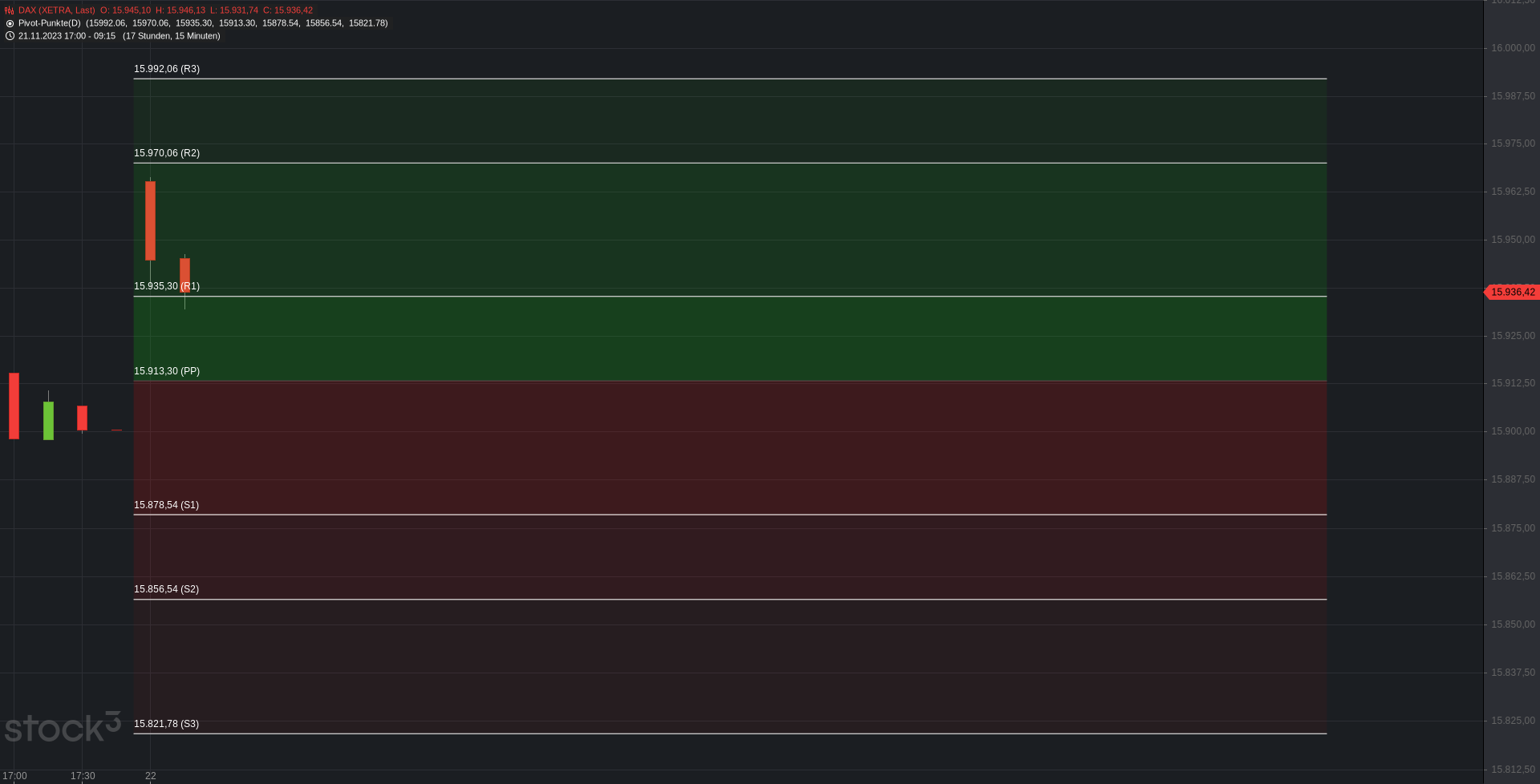Screen dimensions: 1540x784
Task: Click the 17:30 time axis marker
Action: [83, 776]
